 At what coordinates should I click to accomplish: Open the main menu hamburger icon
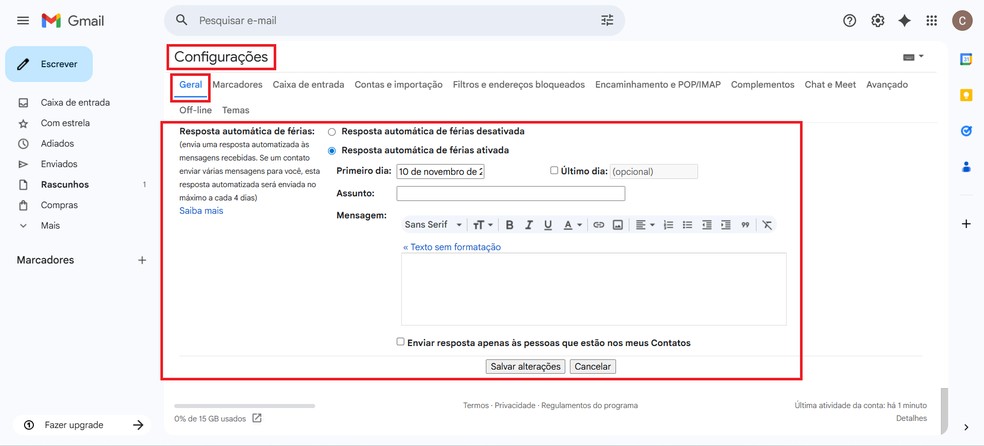pyautogui.click(x=23, y=21)
